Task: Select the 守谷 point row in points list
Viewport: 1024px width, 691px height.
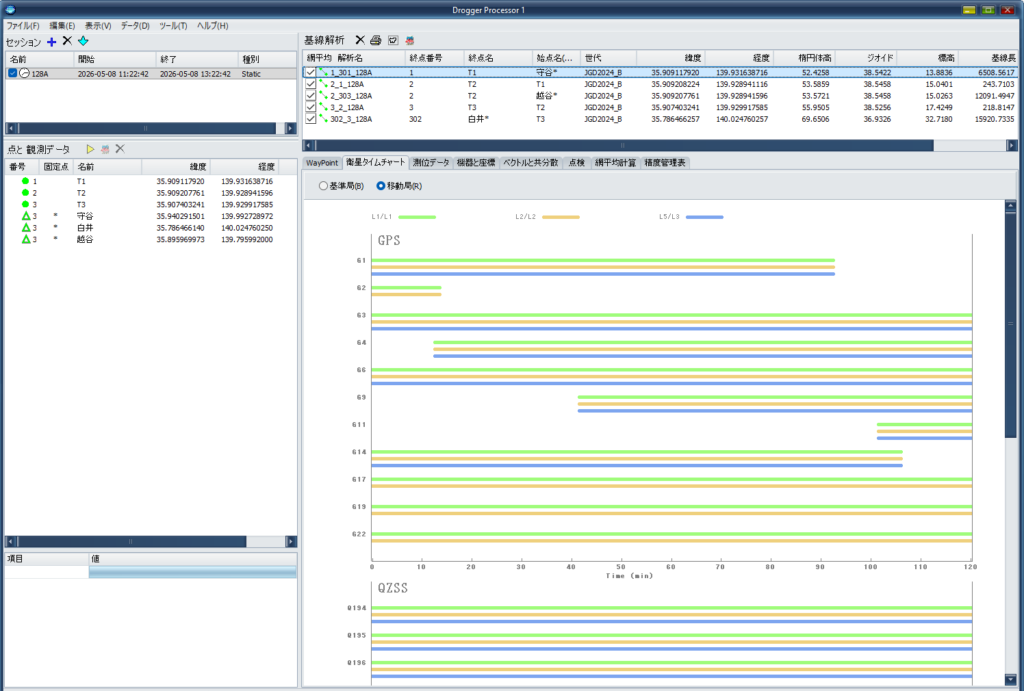Action: tap(151, 216)
